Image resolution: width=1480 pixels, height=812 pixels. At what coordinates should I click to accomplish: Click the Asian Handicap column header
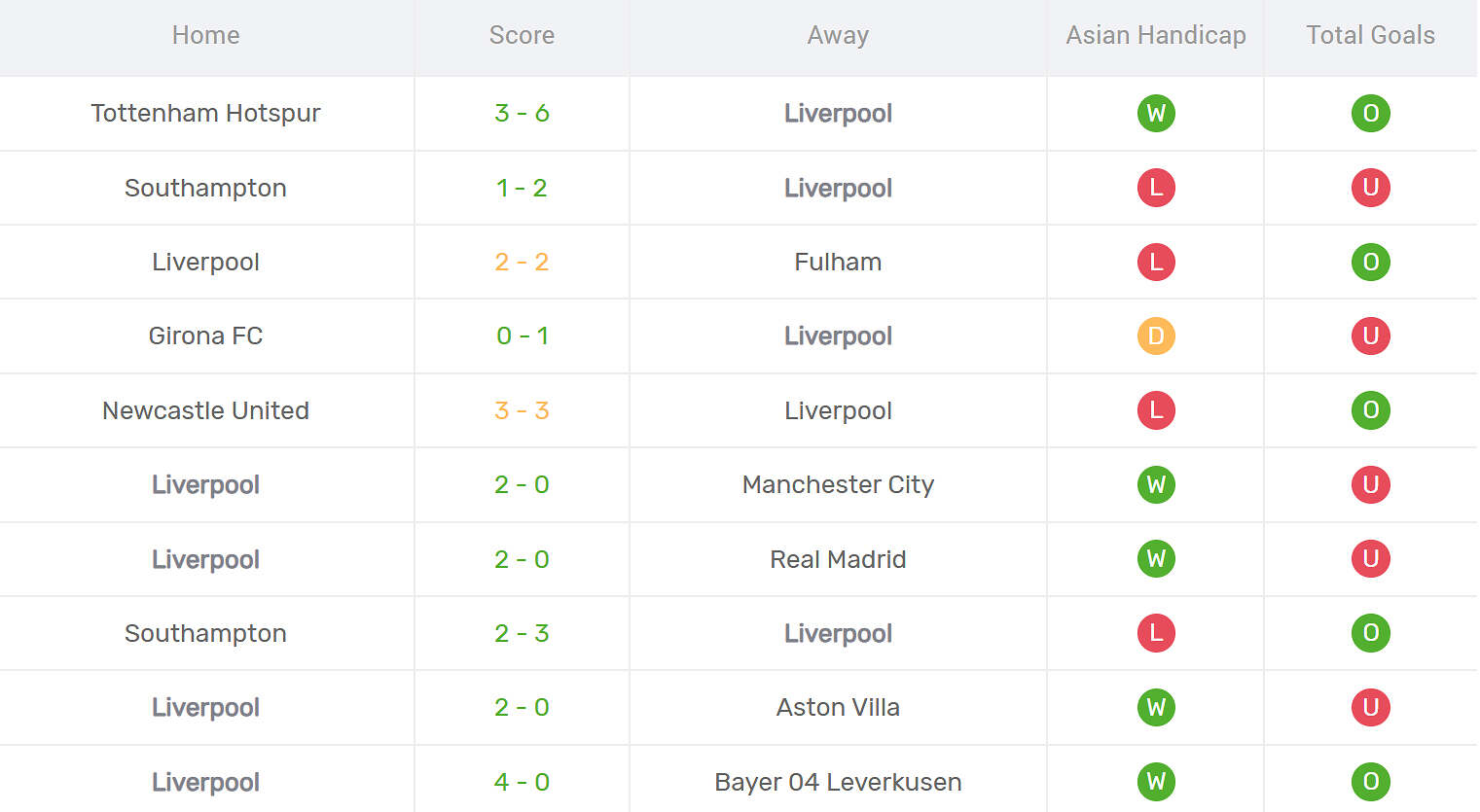click(x=1156, y=36)
